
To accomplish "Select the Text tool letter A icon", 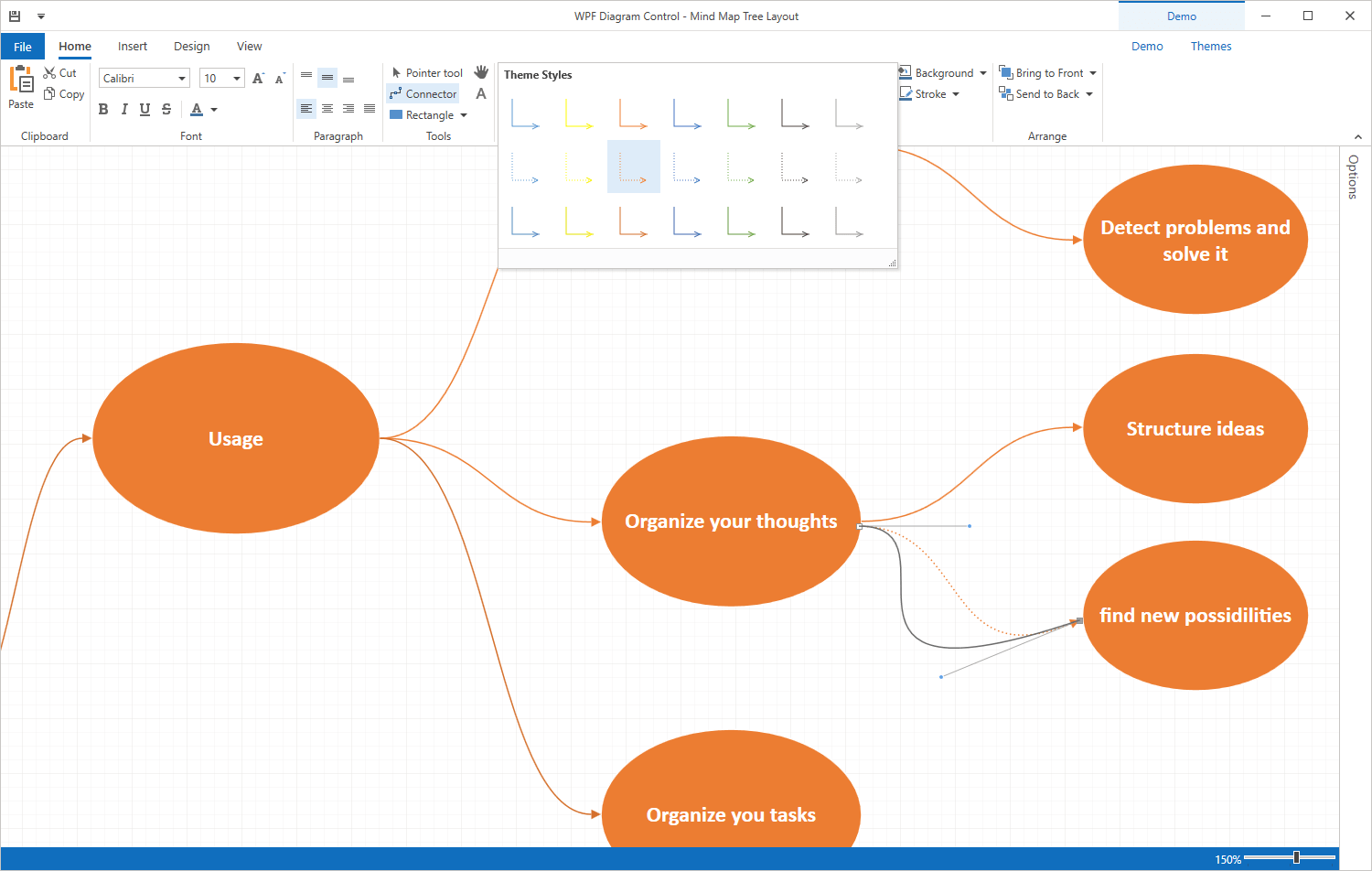I will pos(481,93).
